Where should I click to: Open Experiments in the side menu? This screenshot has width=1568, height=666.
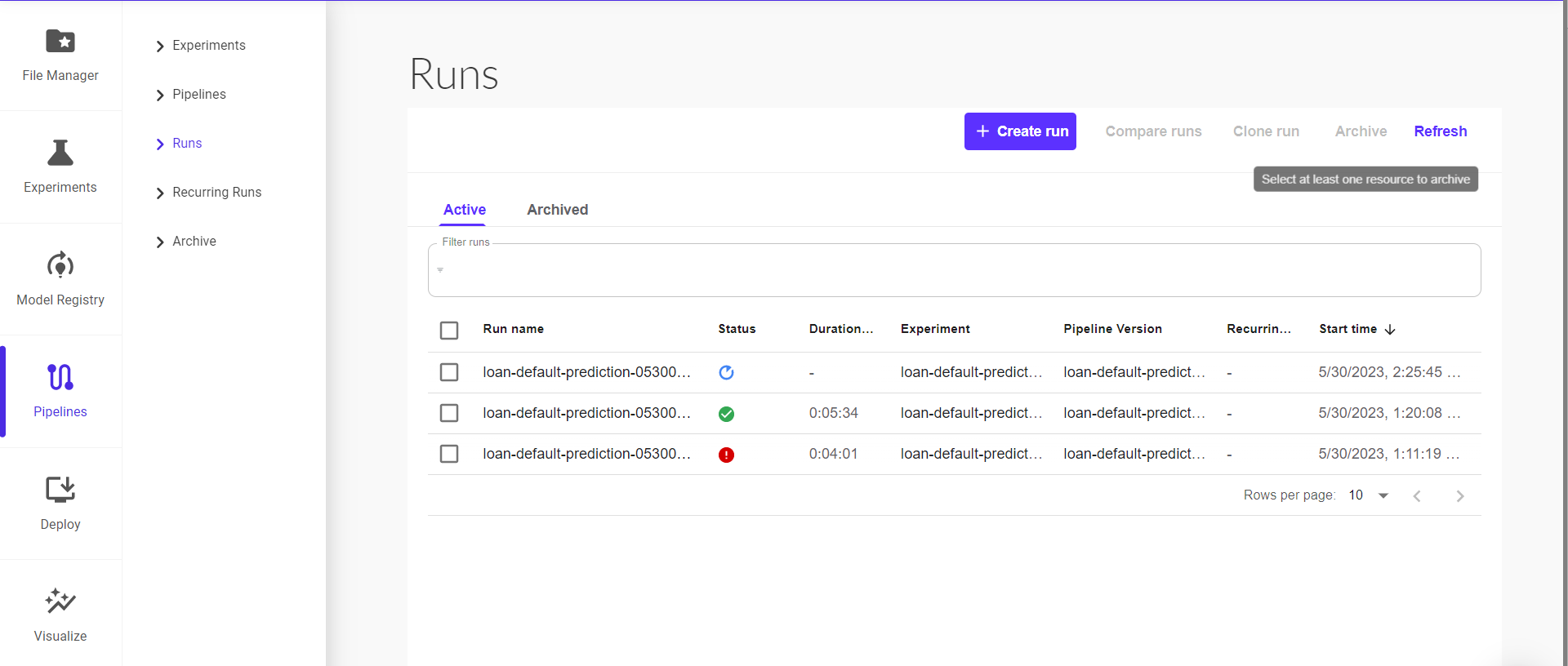pyautogui.click(x=209, y=45)
